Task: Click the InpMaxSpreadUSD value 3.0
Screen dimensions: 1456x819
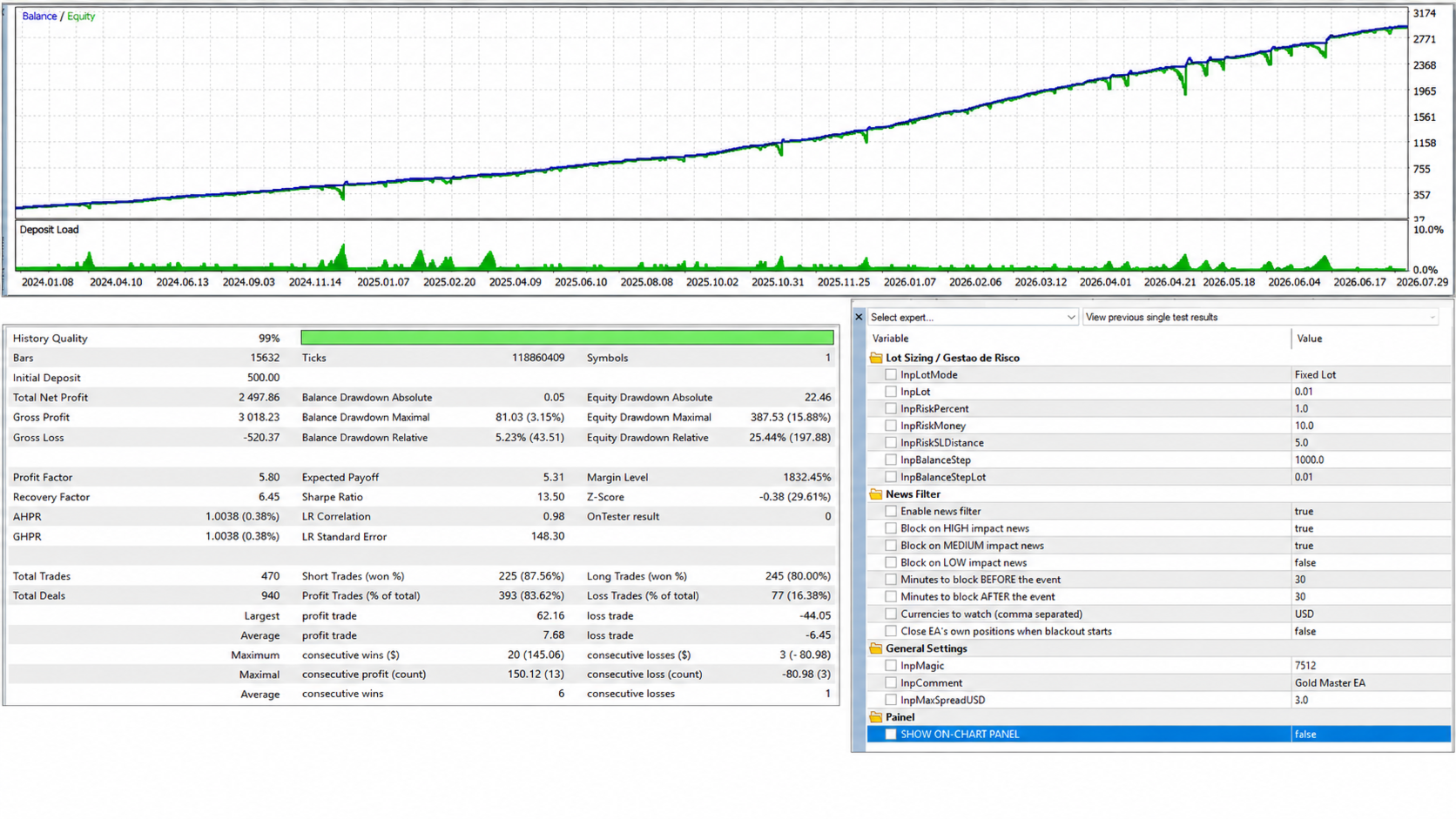Action: 1301,700
